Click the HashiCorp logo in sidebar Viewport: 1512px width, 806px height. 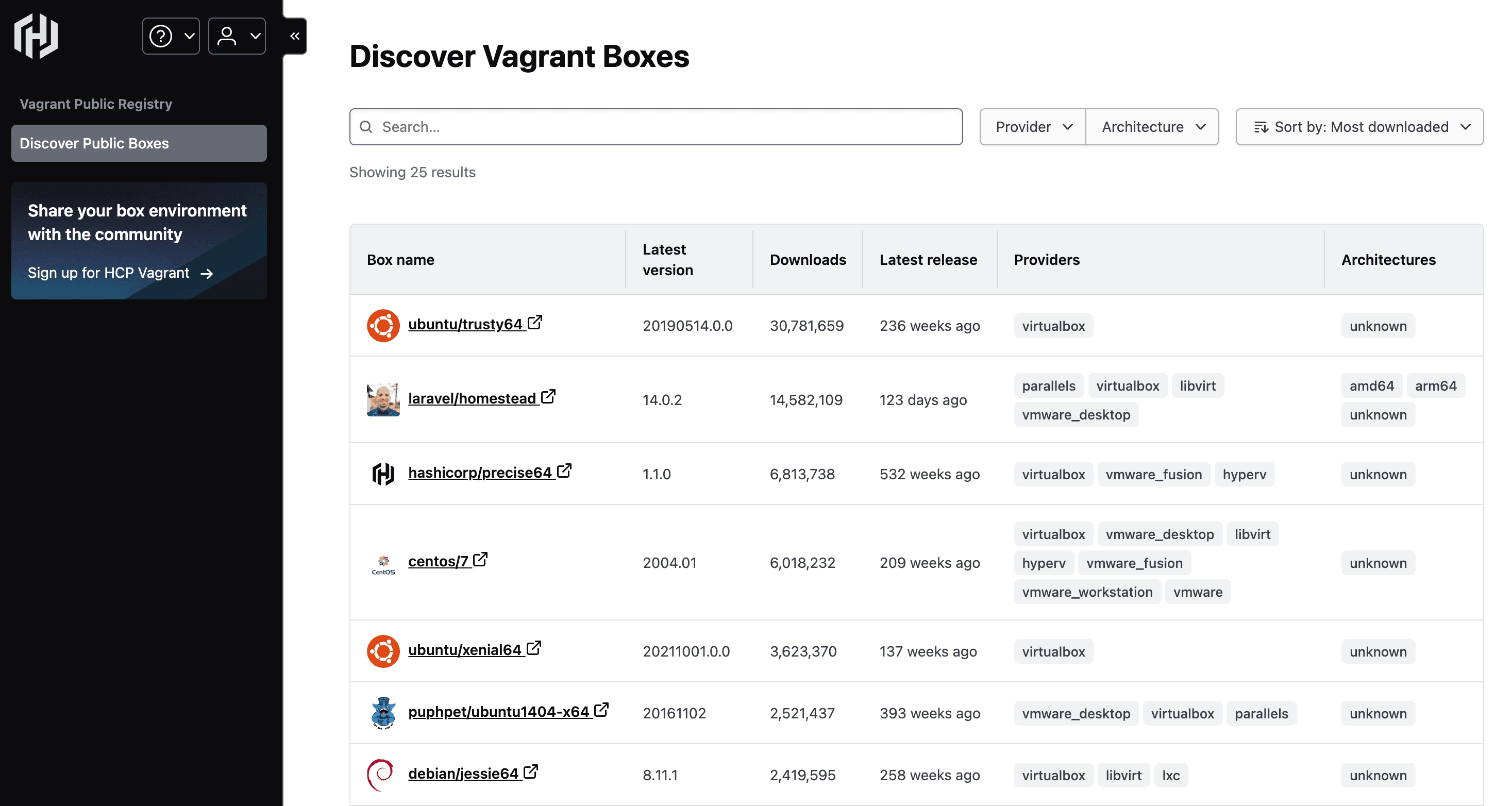(36, 37)
